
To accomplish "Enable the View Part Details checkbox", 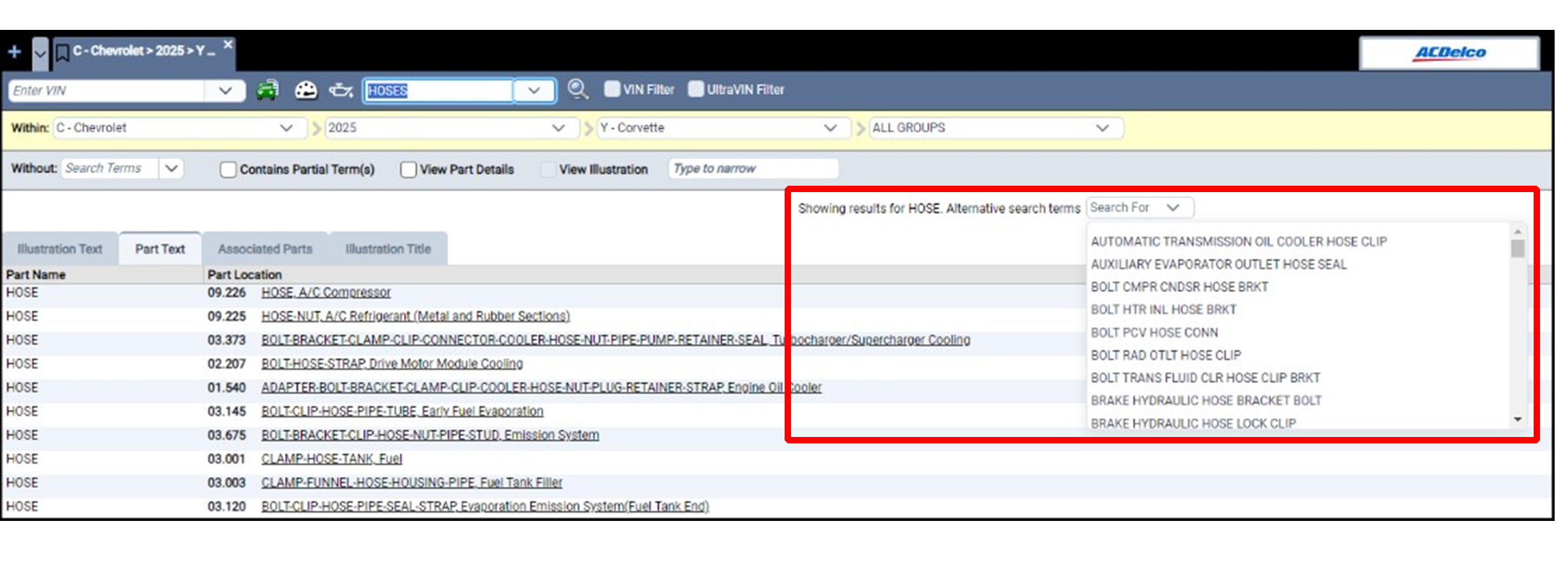I will (x=408, y=170).
